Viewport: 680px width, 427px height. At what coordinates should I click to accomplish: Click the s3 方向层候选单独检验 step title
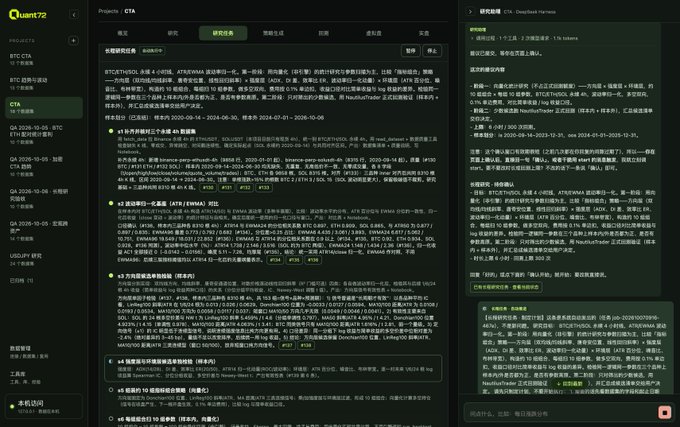(156, 276)
